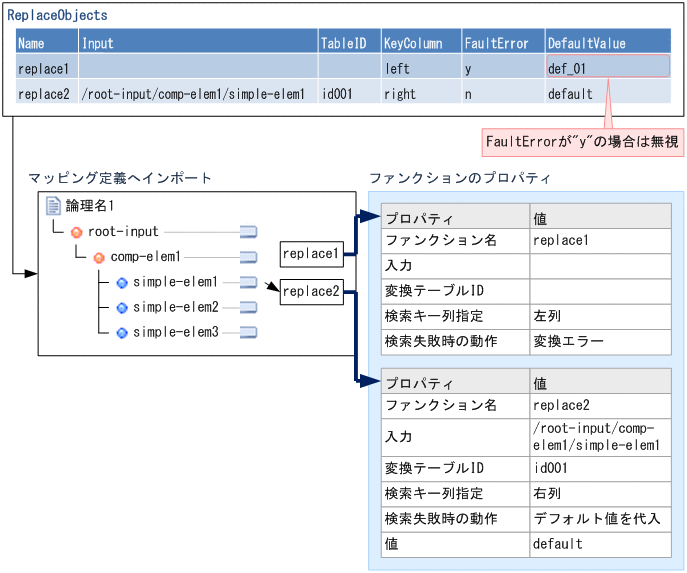The height and width of the screenshot is (573, 687).
Task: Click the document icon beside 論理名1
Action: pyautogui.click(x=54, y=206)
